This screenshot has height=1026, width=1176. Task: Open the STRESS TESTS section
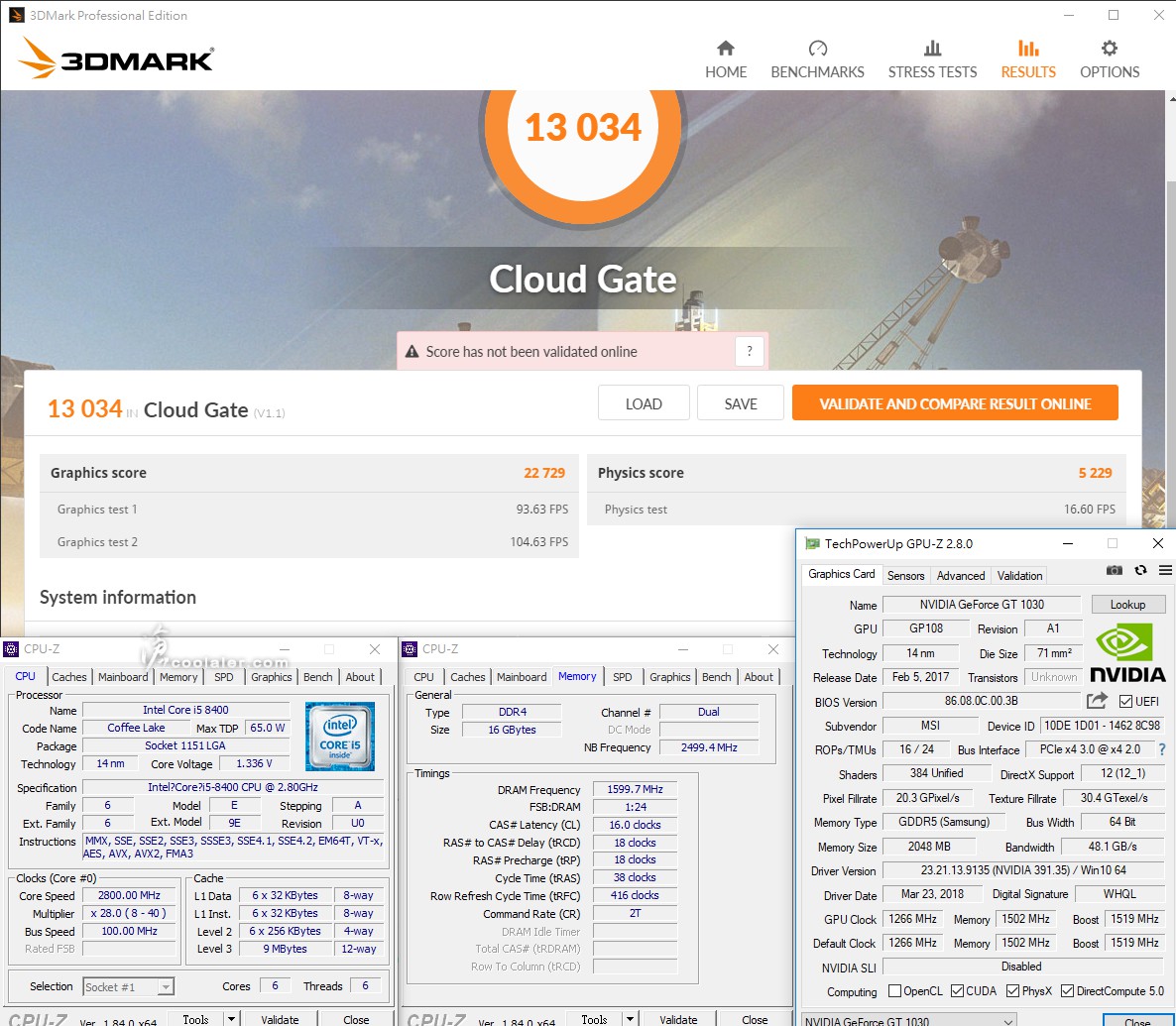[x=932, y=60]
